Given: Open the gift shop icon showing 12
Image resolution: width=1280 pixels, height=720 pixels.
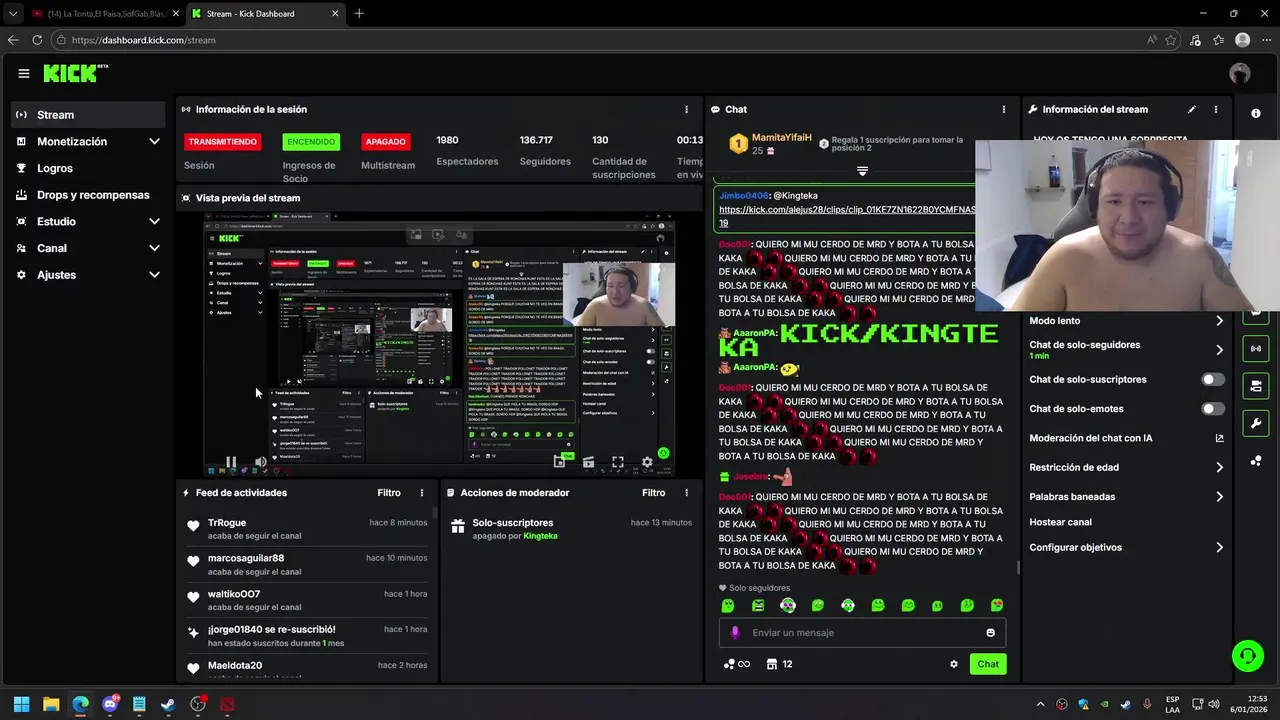Looking at the screenshot, I should click(779, 664).
